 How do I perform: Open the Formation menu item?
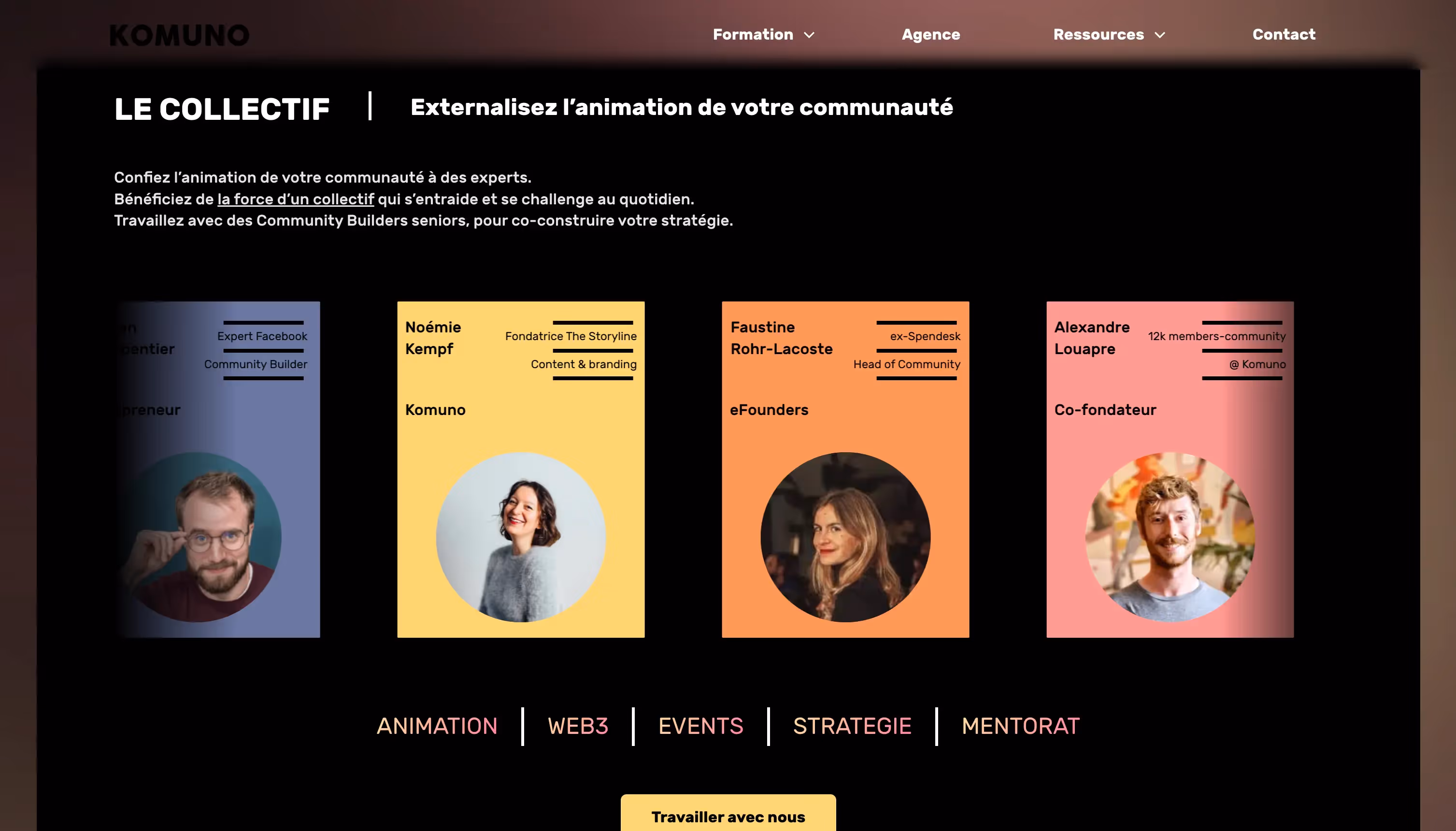pos(753,35)
